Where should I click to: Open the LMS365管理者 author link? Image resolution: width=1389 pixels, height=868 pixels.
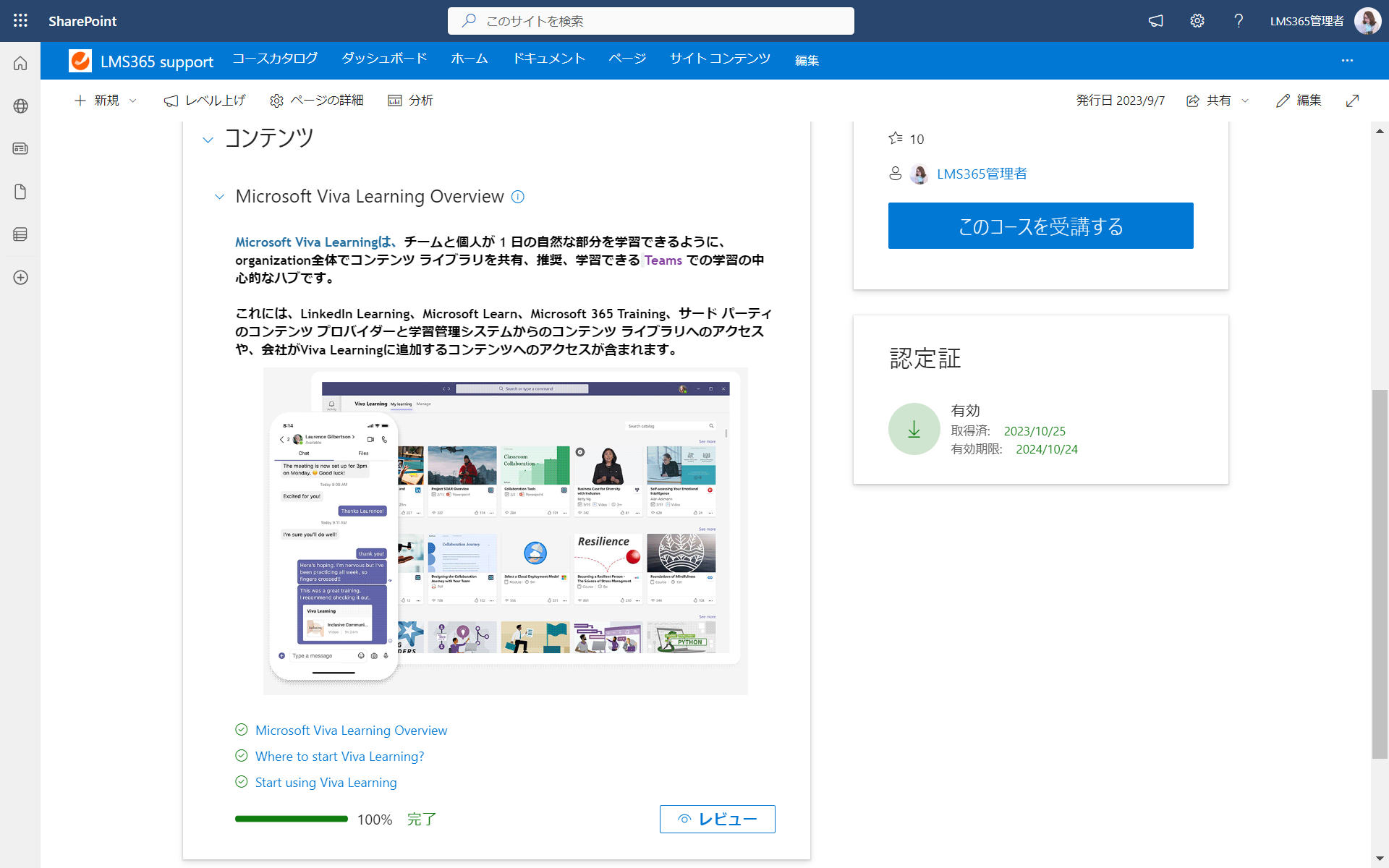point(982,174)
